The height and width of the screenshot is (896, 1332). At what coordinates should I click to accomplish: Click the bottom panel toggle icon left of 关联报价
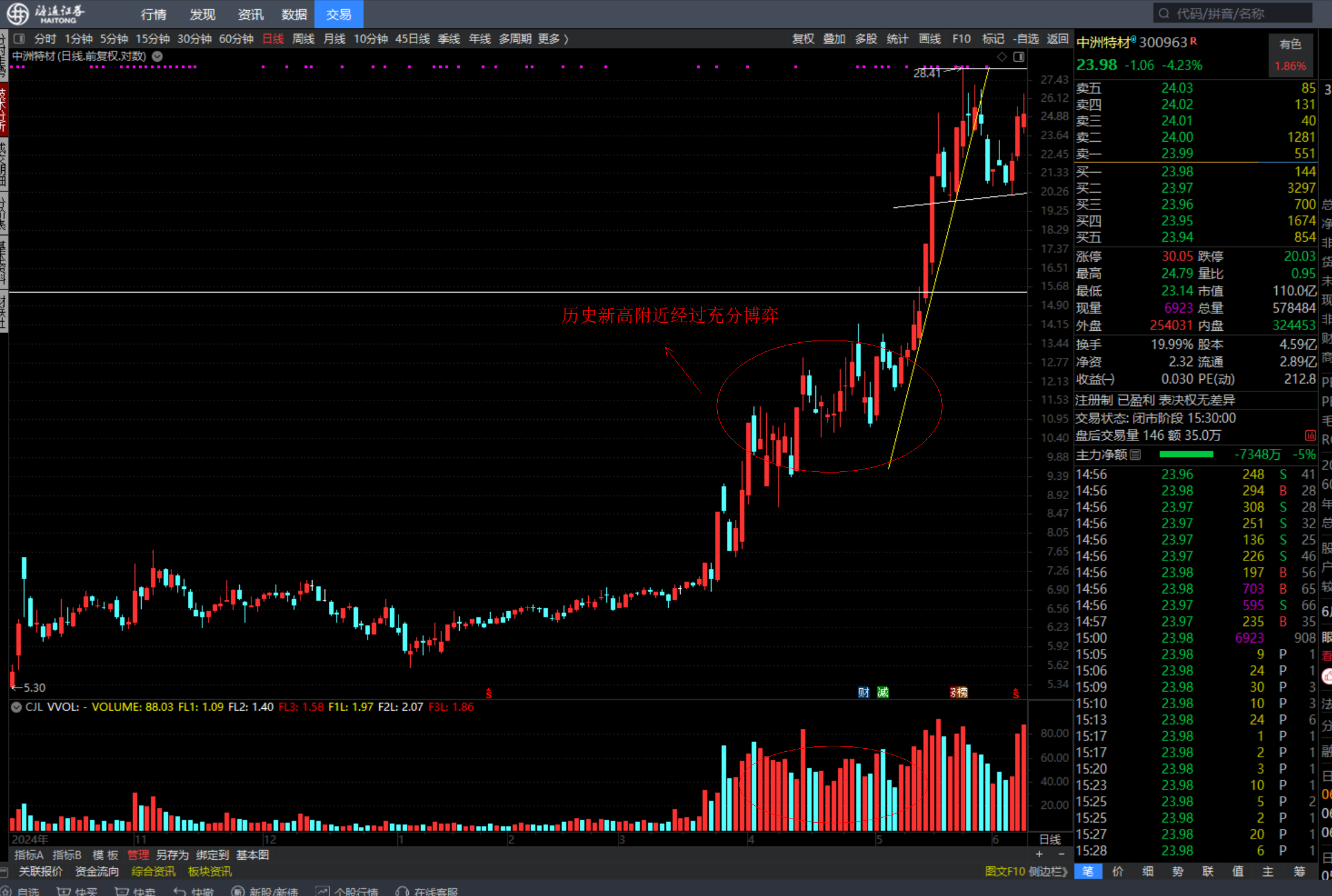[4, 871]
